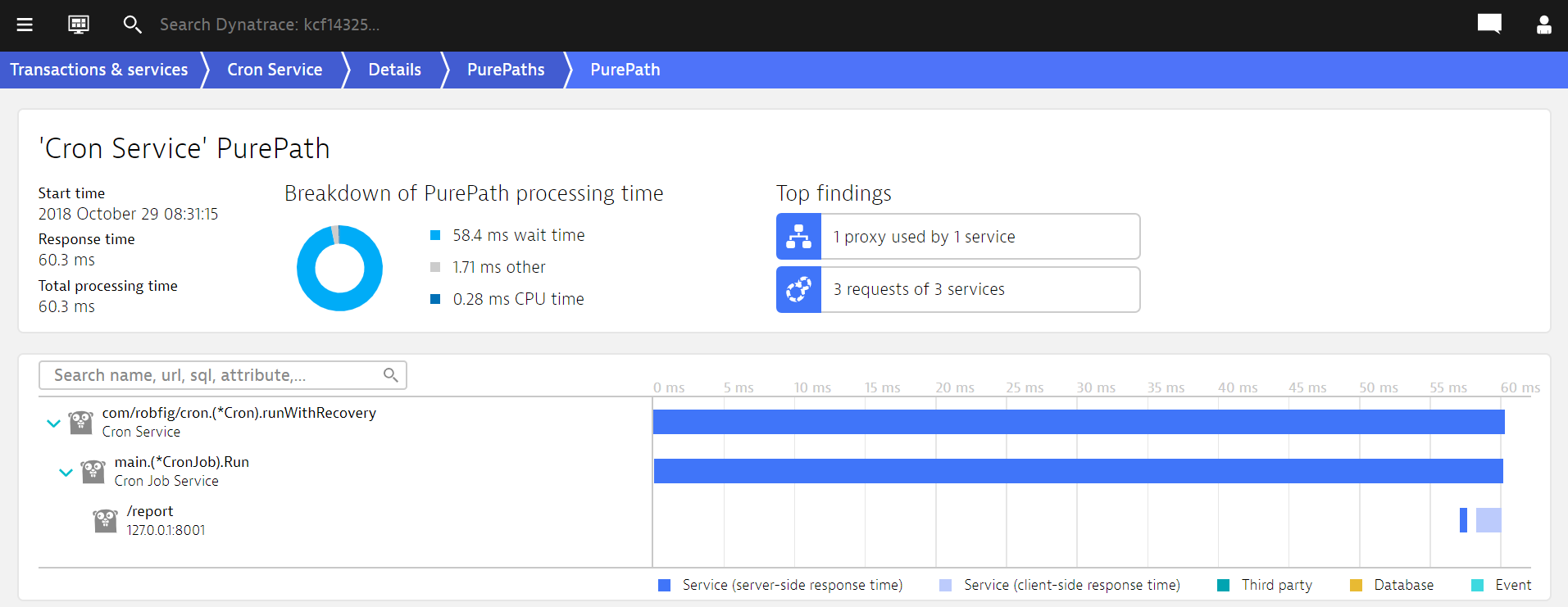Viewport: 1568px width, 607px height.
Task: Select com/robfig/cron.(*Cron).runWithRecovery entry
Action: click(x=239, y=413)
